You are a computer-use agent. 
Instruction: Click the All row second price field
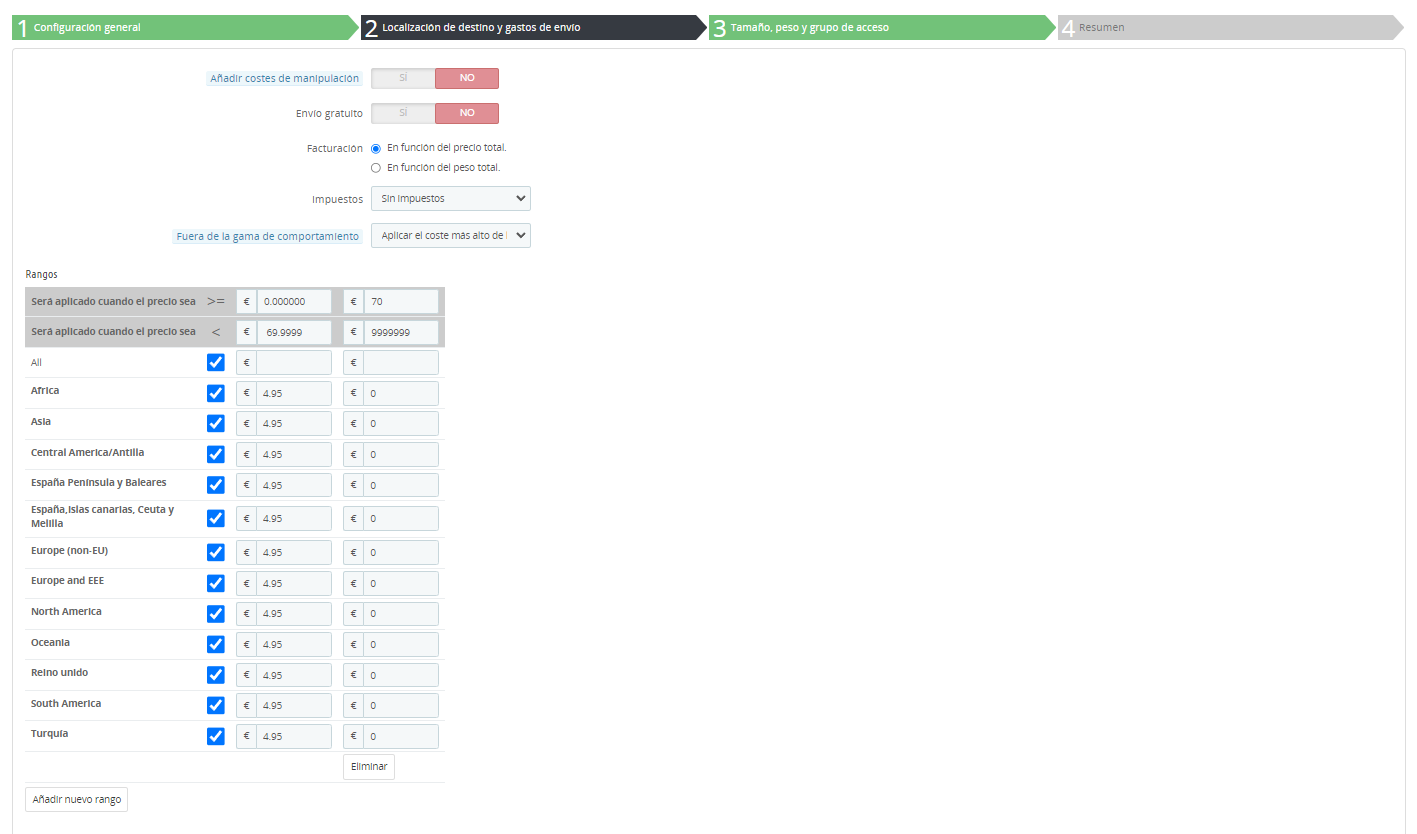point(401,362)
